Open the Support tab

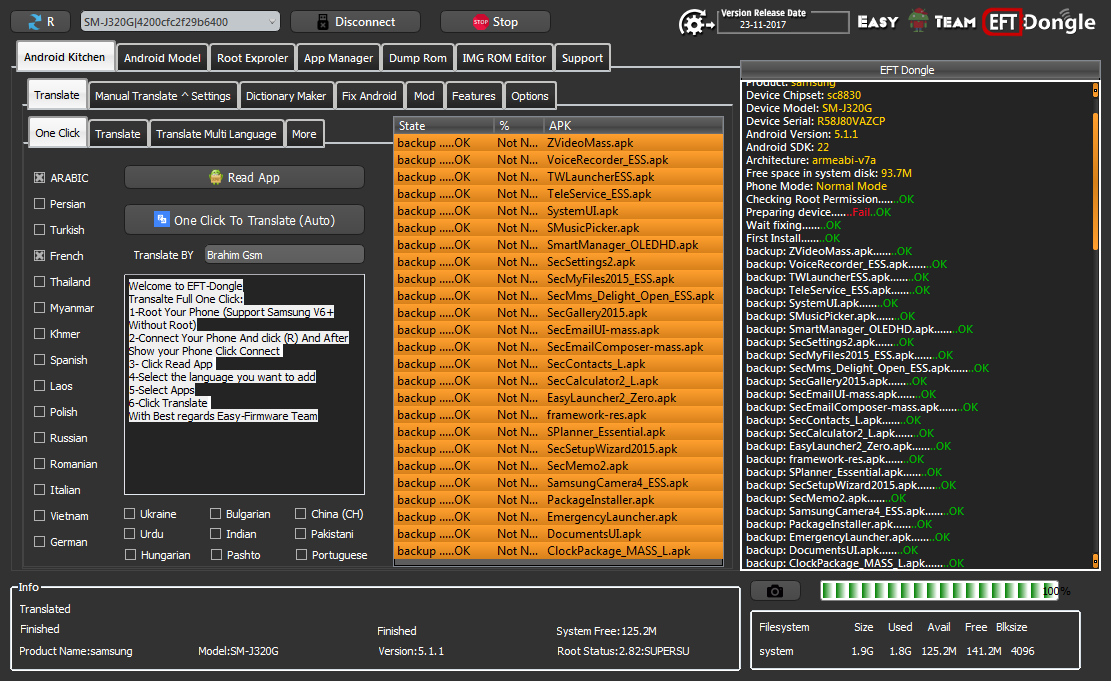click(x=582, y=58)
